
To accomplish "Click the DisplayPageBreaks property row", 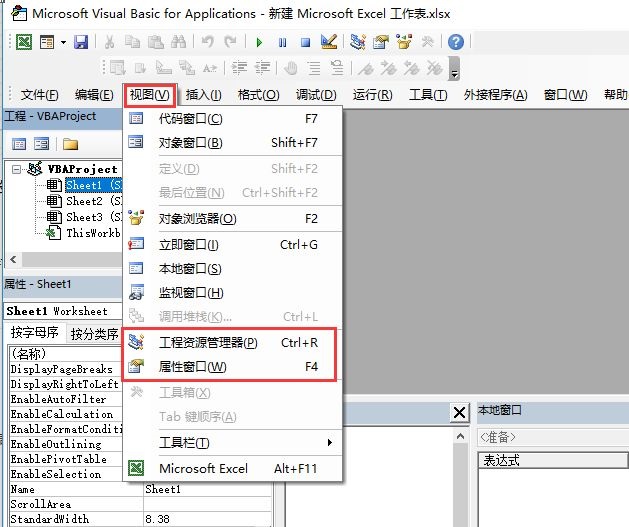I will click(65, 369).
